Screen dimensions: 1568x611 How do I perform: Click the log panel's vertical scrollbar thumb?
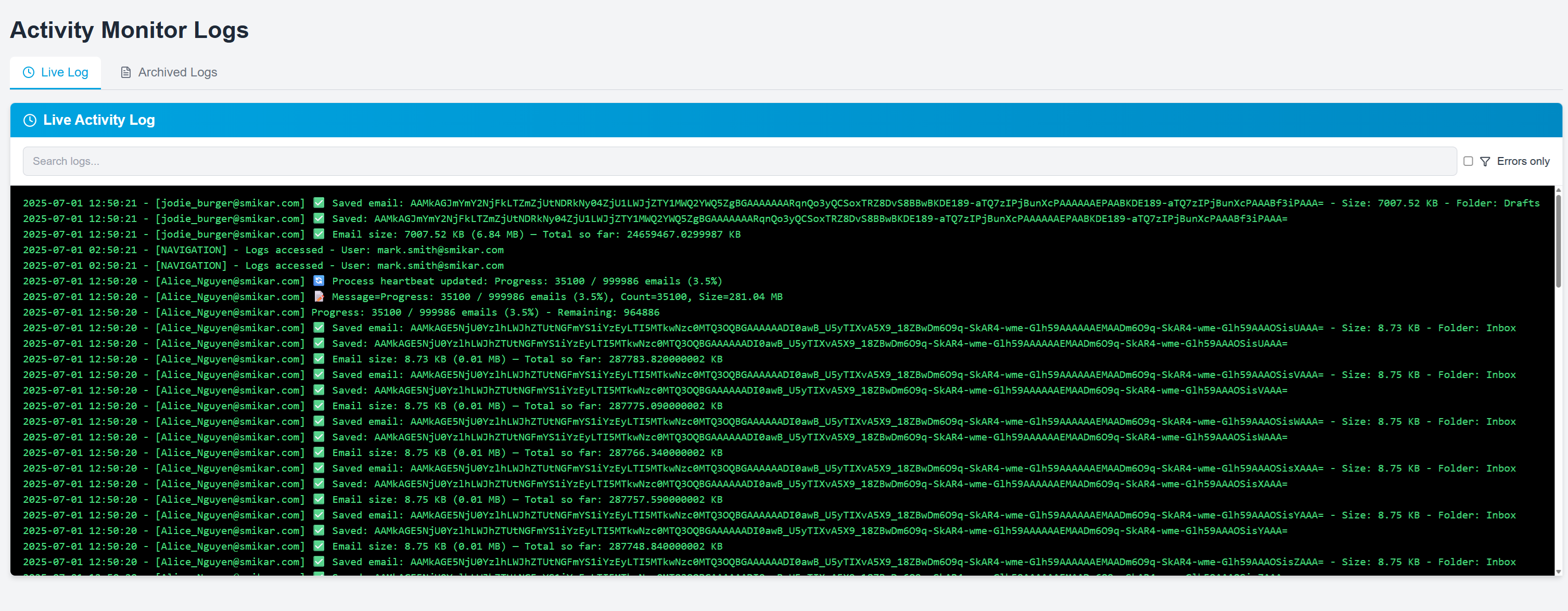[x=1558, y=240]
